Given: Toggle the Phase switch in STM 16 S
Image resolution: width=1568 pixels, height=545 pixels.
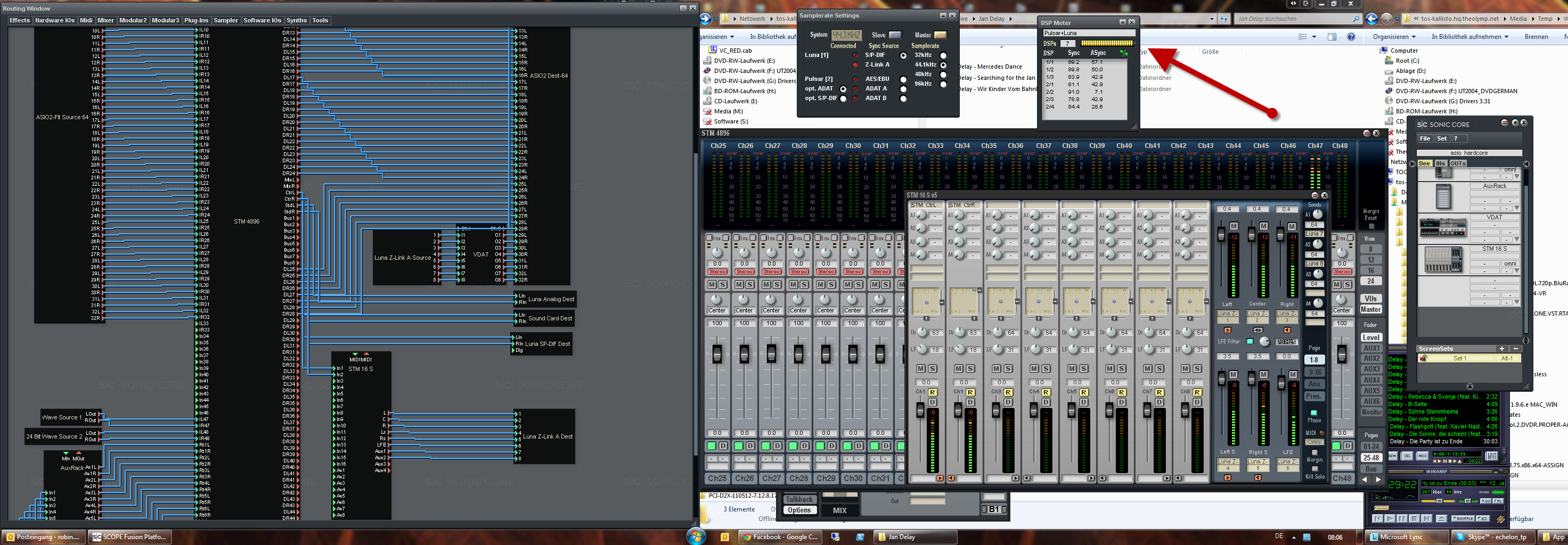Looking at the screenshot, I should click(x=1314, y=413).
